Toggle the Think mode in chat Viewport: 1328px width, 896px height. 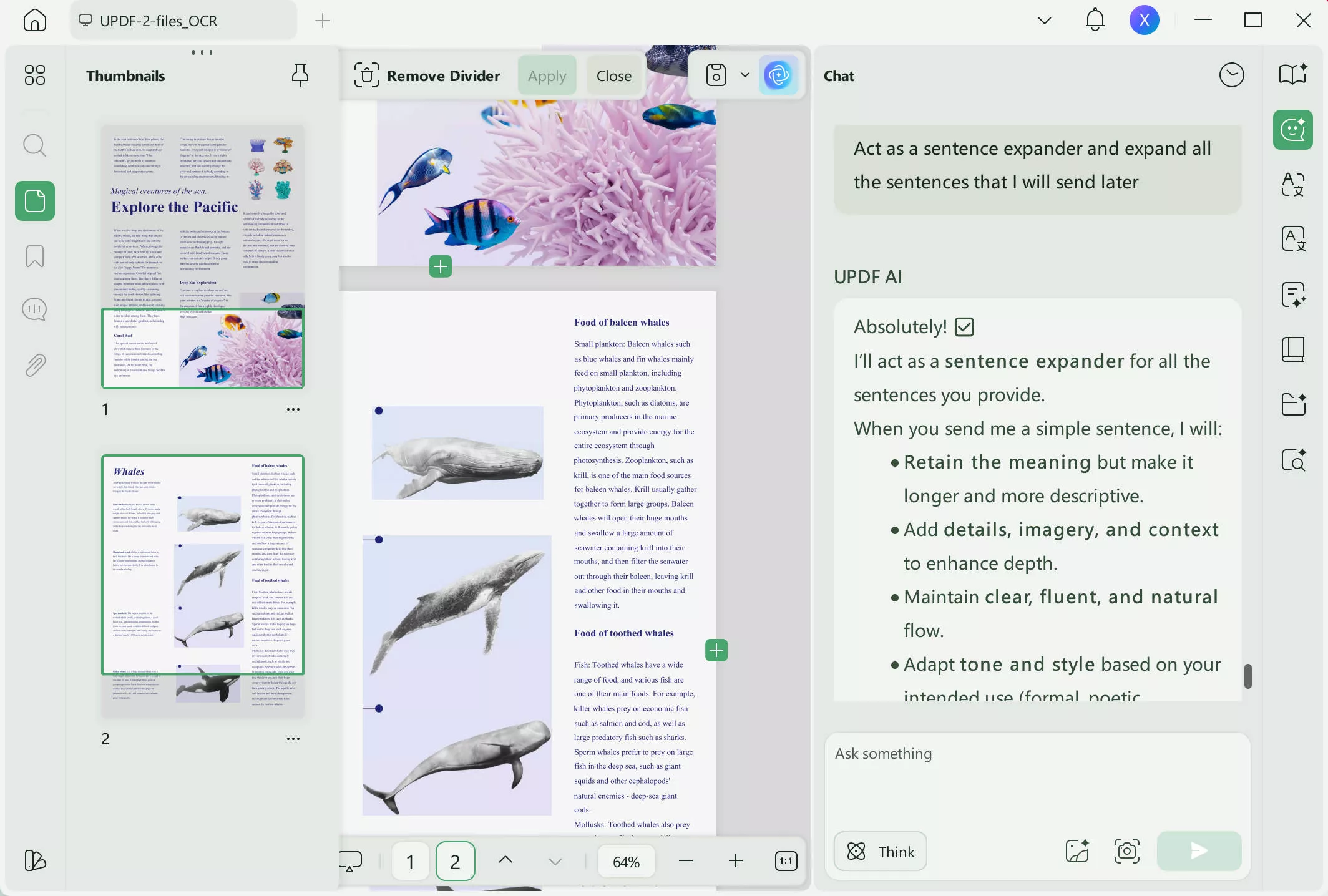880,851
